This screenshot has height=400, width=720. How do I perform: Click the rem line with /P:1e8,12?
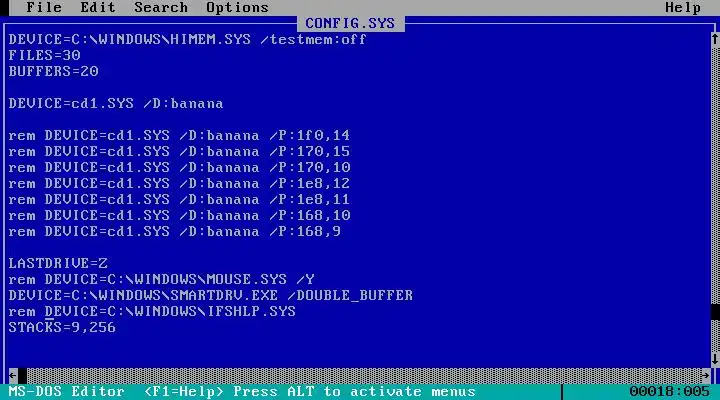pos(179,183)
